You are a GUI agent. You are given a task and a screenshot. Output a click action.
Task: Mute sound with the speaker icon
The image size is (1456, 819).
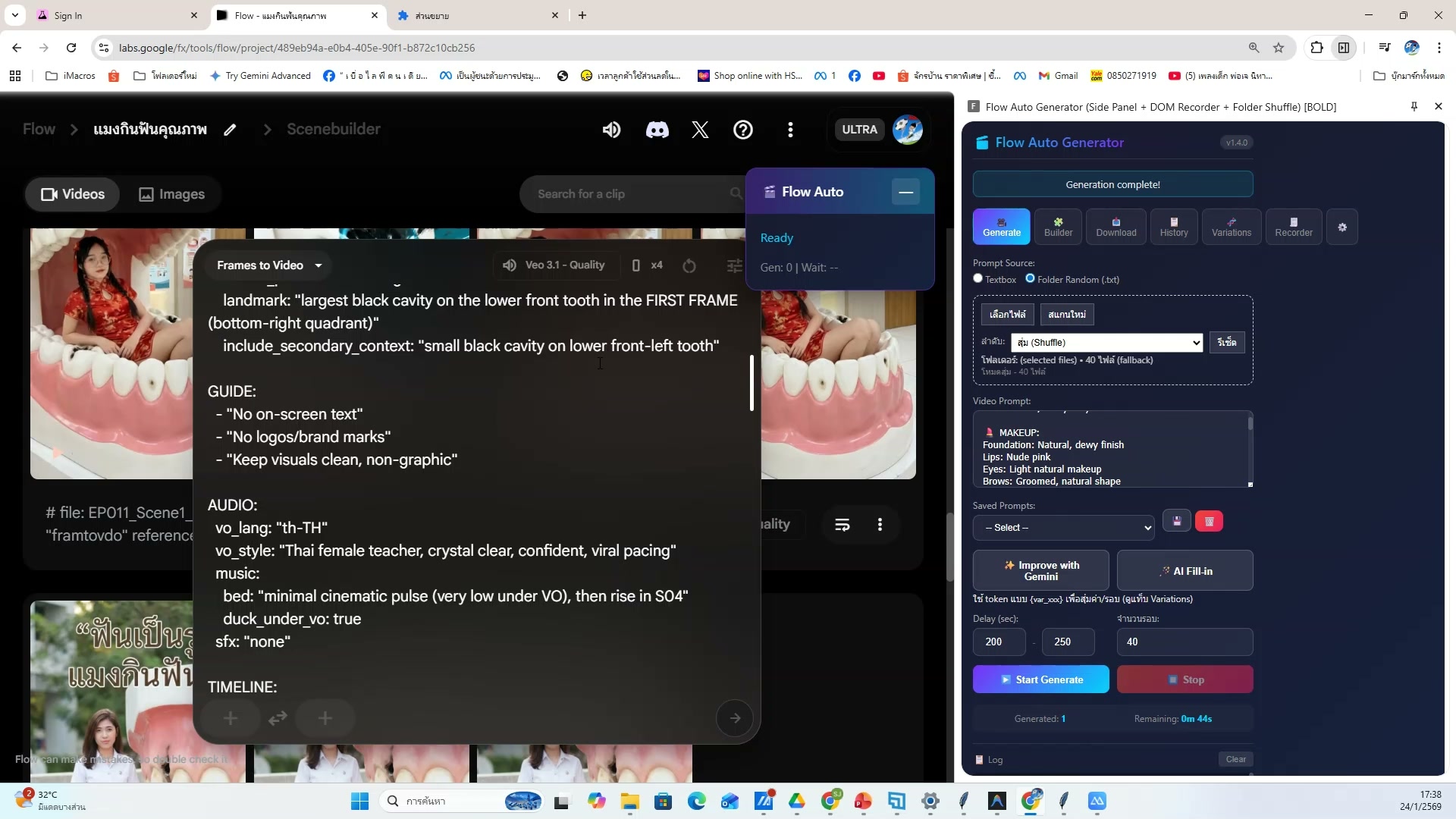[x=611, y=130]
